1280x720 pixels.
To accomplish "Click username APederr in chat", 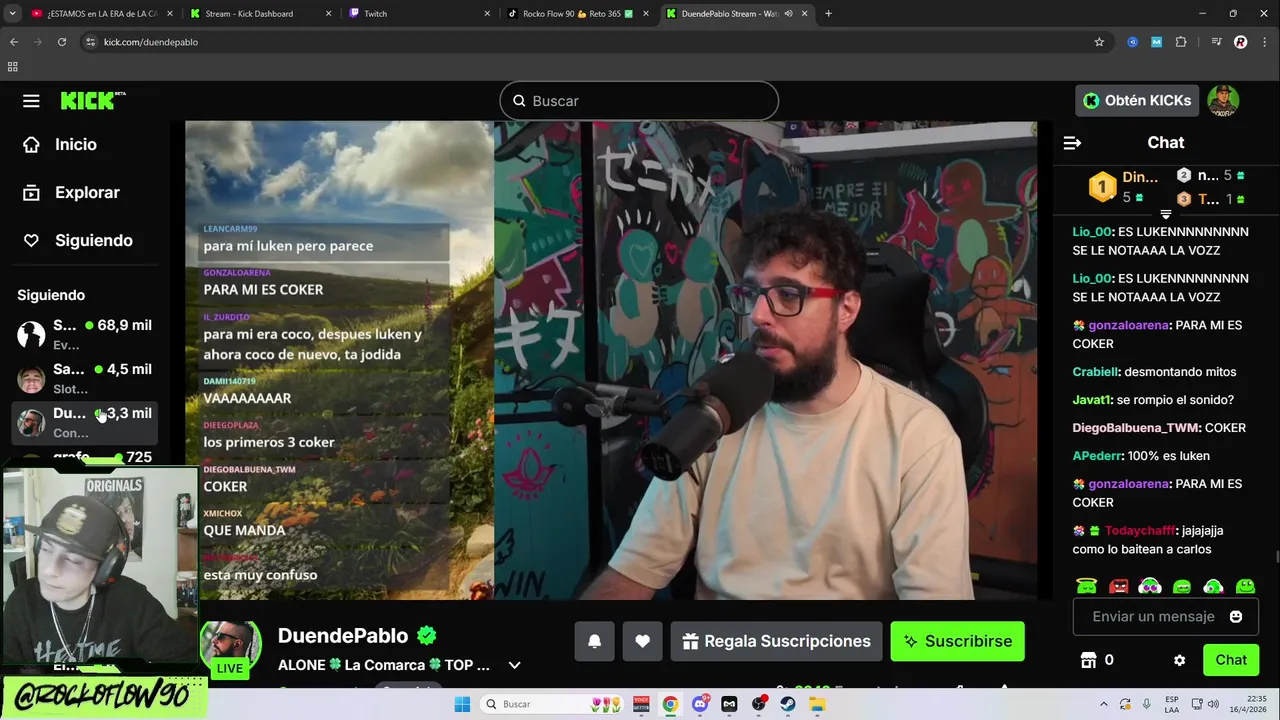I will tap(1097, 456).
